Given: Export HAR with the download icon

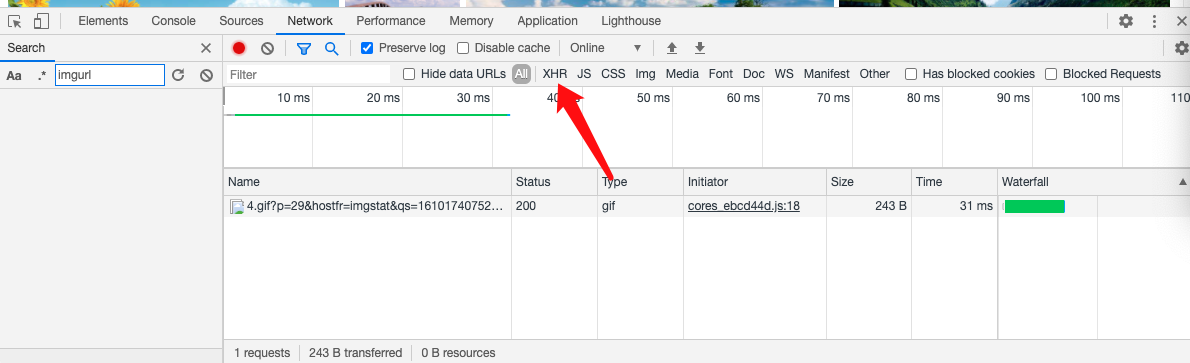Looking at the screenshot, I should (x=700, y=48).
